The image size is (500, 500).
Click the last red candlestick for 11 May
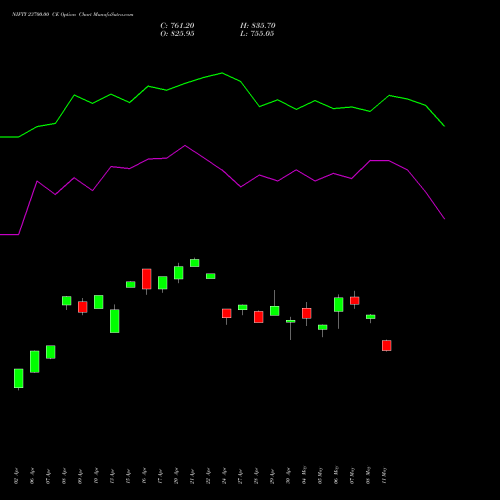387,345
